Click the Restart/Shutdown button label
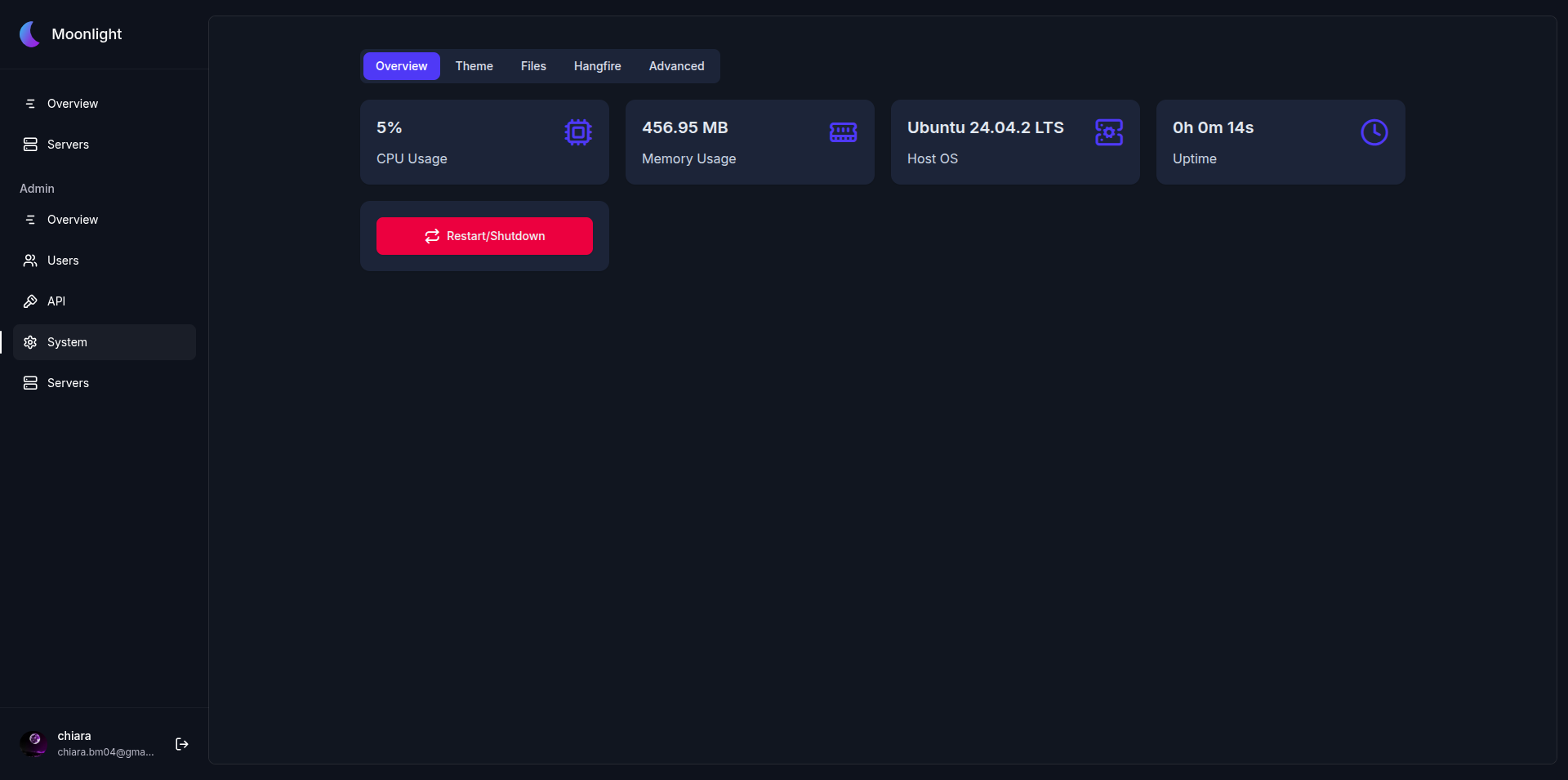The height and width of the screenshot is (780, 1568). [496, 236]
